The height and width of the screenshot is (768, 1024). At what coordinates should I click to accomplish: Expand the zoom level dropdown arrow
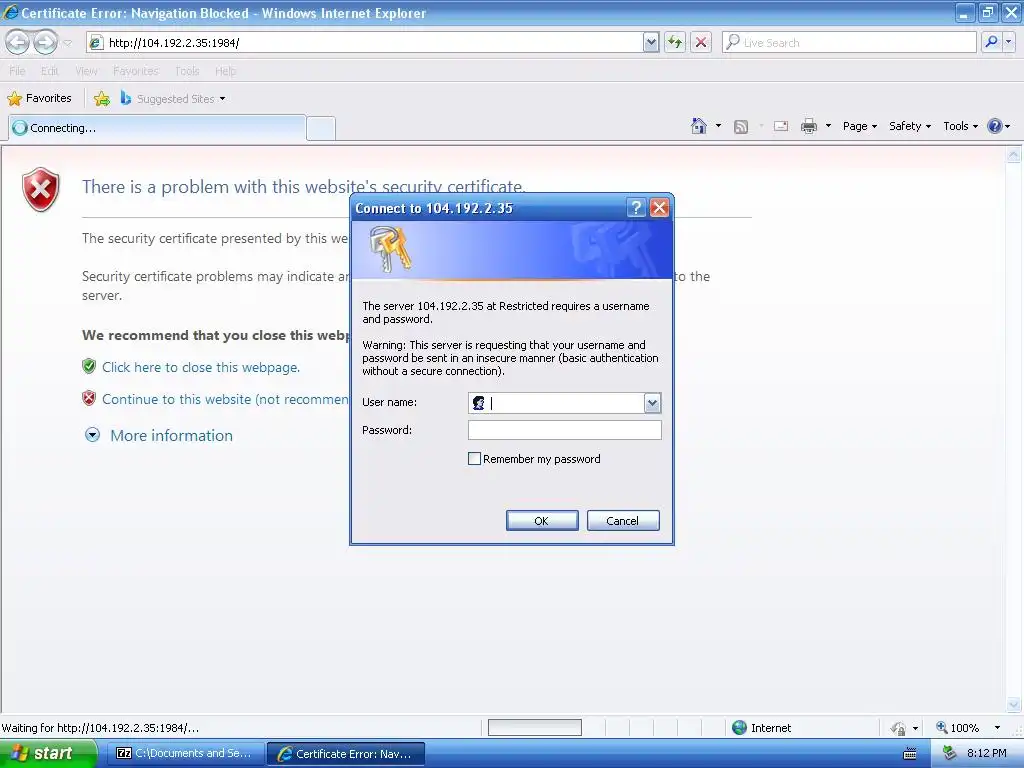coord(997,728)
